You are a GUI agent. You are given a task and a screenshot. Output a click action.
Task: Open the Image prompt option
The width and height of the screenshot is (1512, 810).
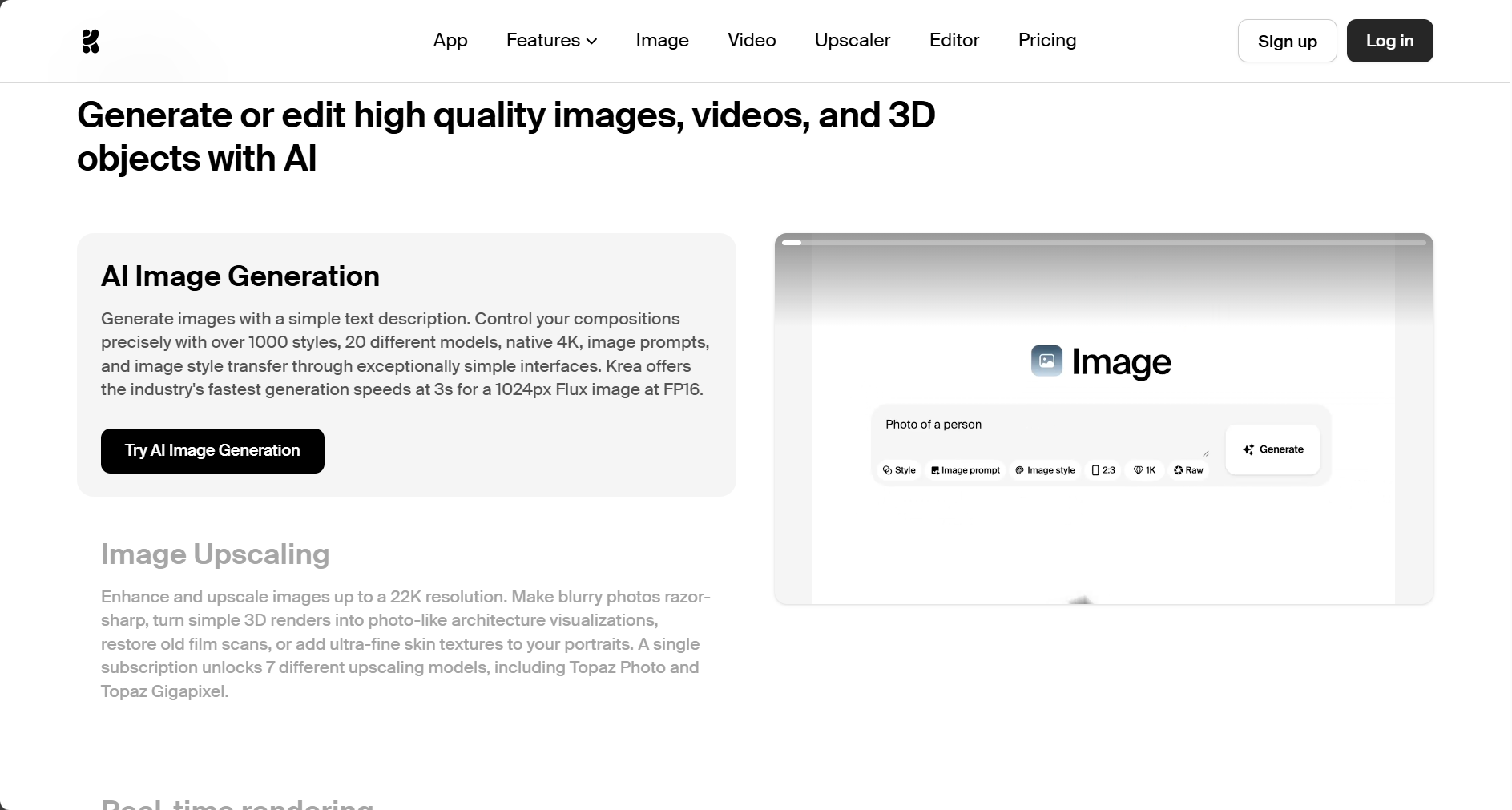(966, 470)
